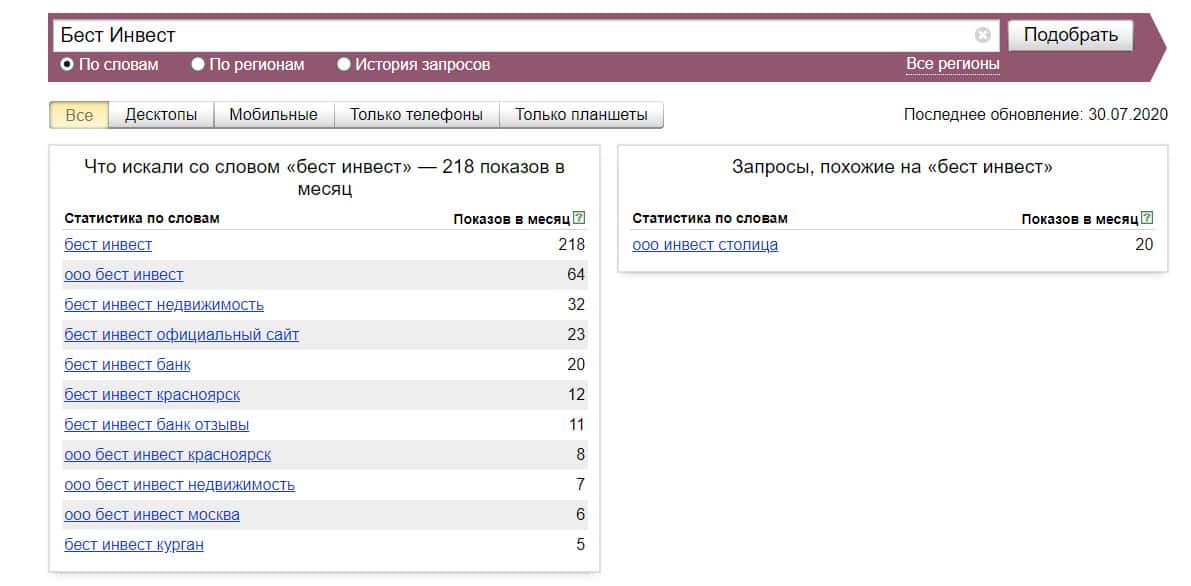
Task: Click the help icon in the left table header
Action: point(580,218)
